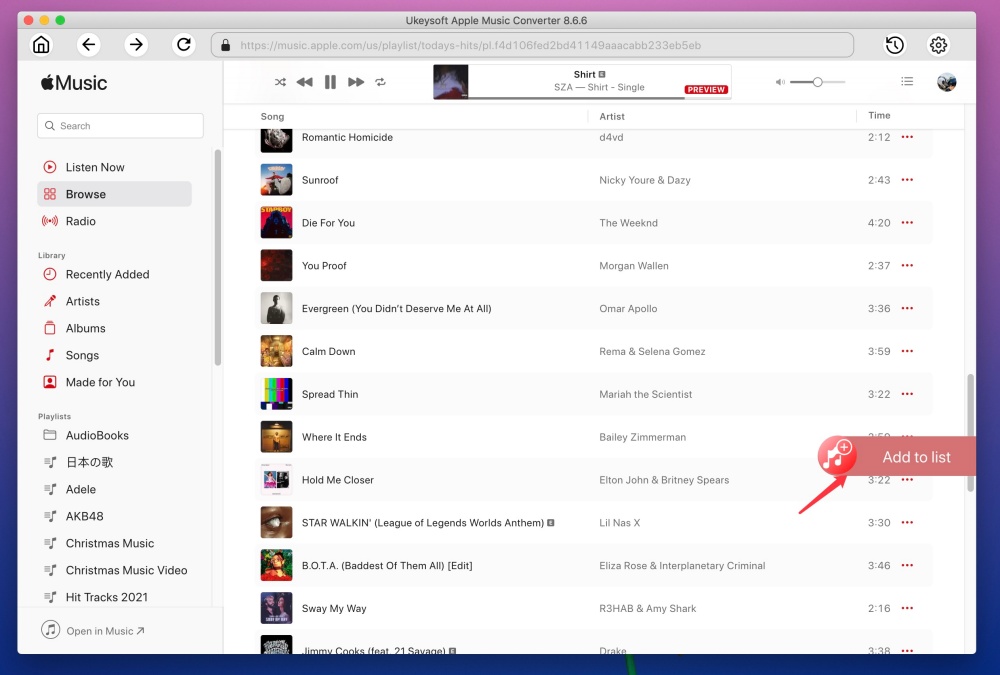Image resolution: width=1000 pixels, height=675 pixels.
Task: Open the settings gear icon
Action: [x=938, y=45]
